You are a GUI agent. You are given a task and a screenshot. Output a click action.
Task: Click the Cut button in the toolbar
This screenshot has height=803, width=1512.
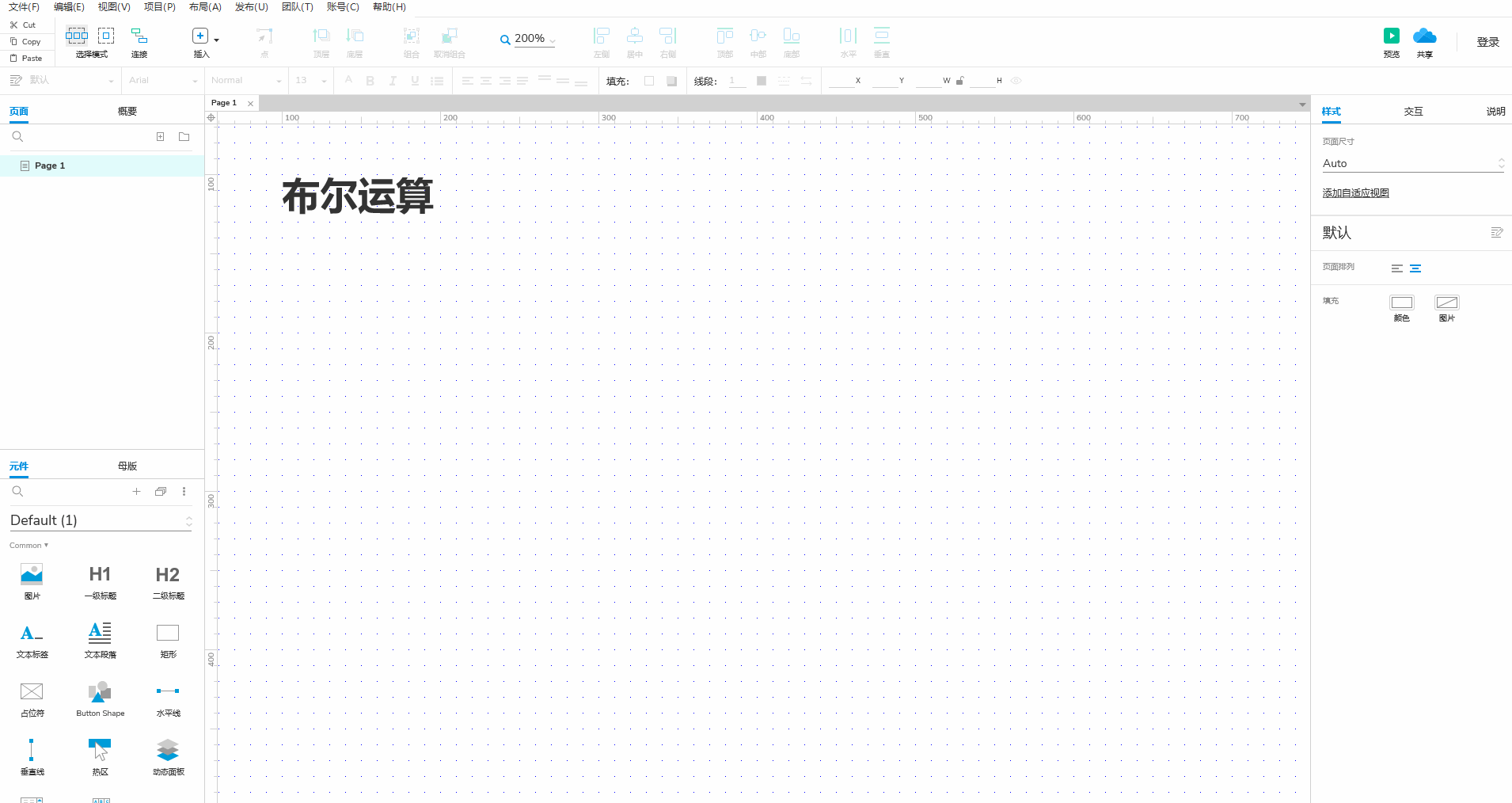point(23,25)
